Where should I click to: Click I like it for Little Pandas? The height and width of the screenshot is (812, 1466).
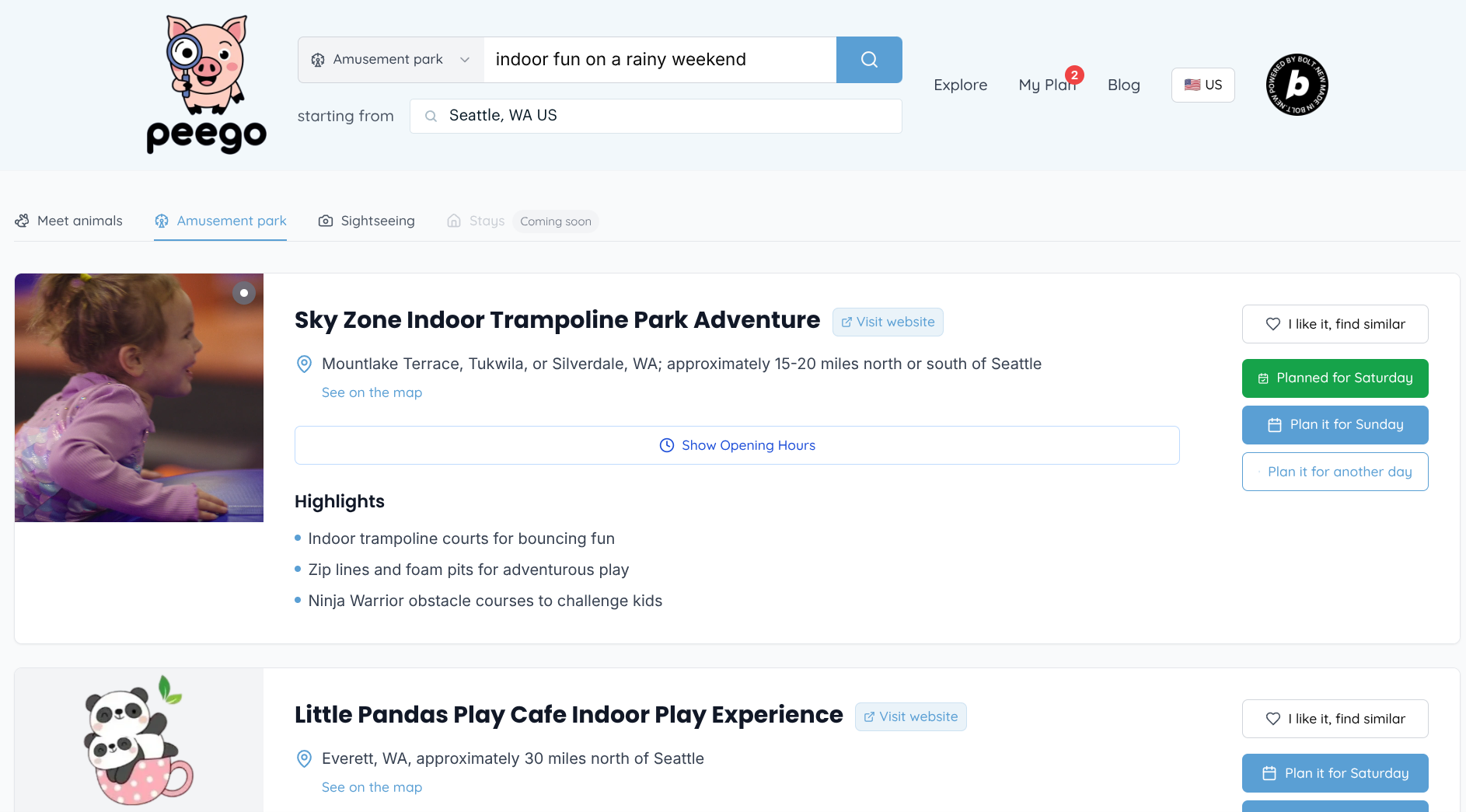(1335, 719)
